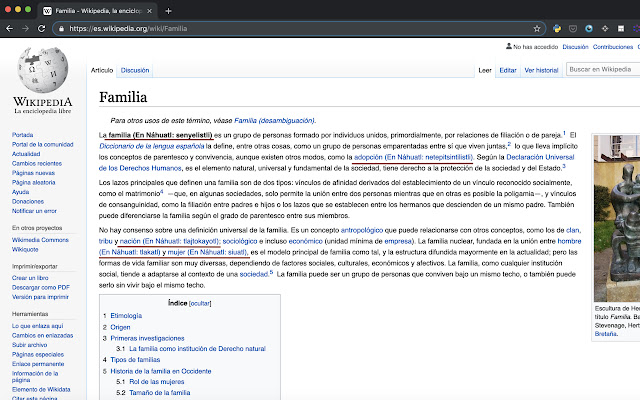
Task: Open the Contribuciones link at top
Action: (x=612, y=46)
